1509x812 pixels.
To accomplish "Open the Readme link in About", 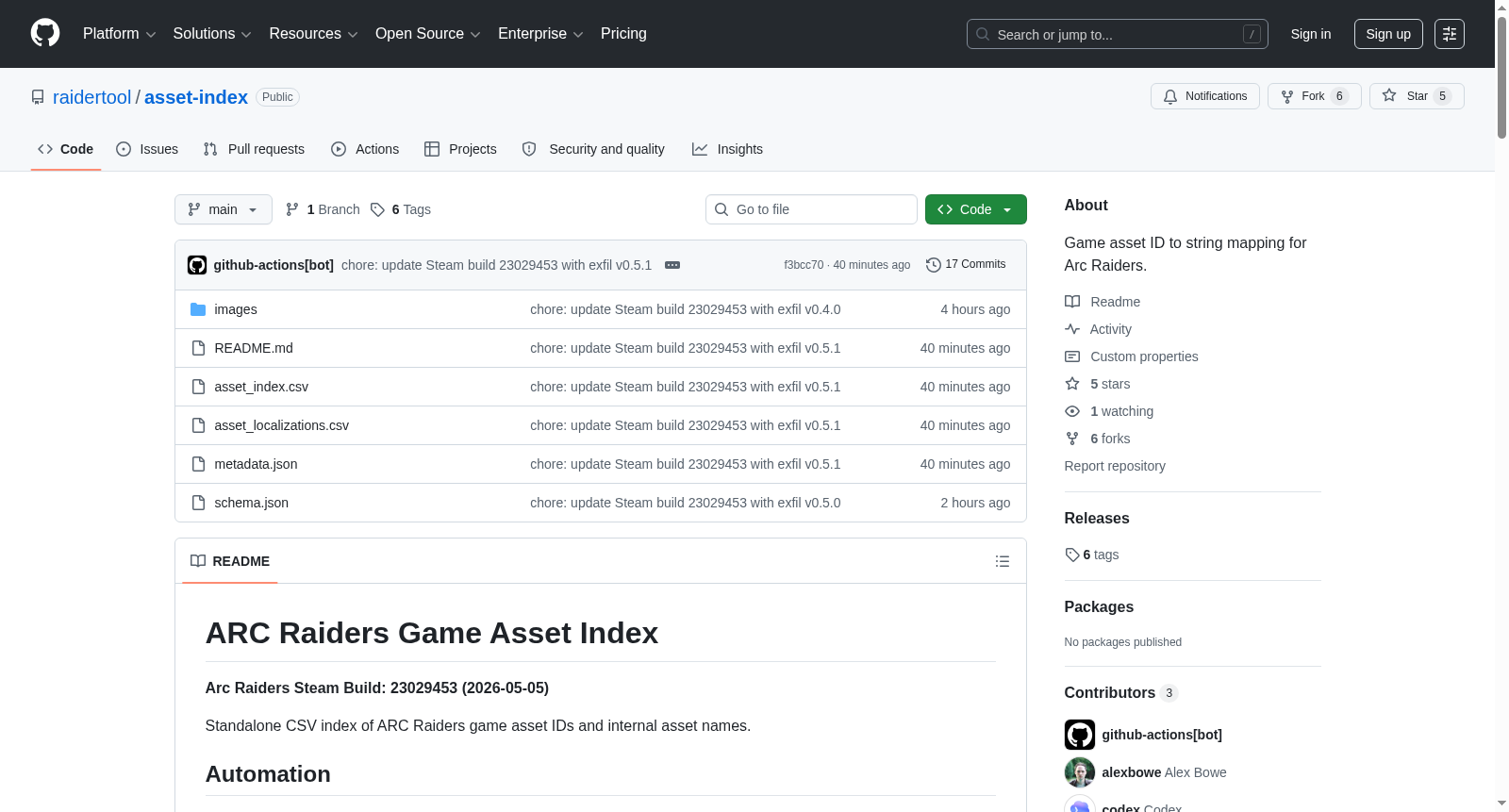I will pos(1103,302).
